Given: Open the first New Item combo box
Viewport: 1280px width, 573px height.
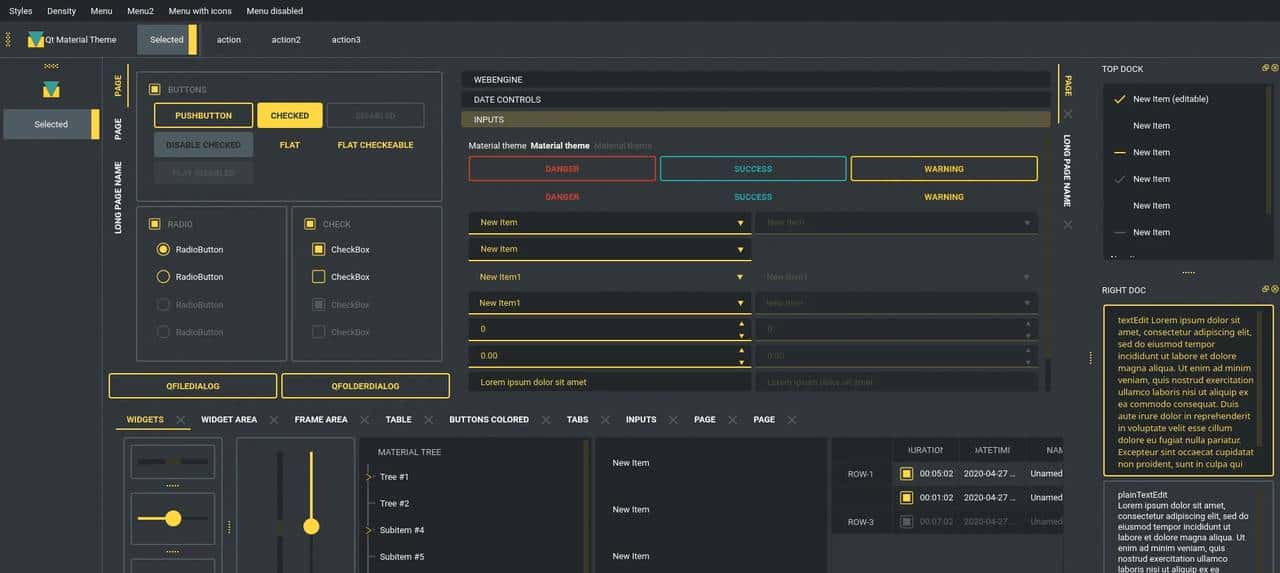Looking at the screenshot, I should coord(609,223).
